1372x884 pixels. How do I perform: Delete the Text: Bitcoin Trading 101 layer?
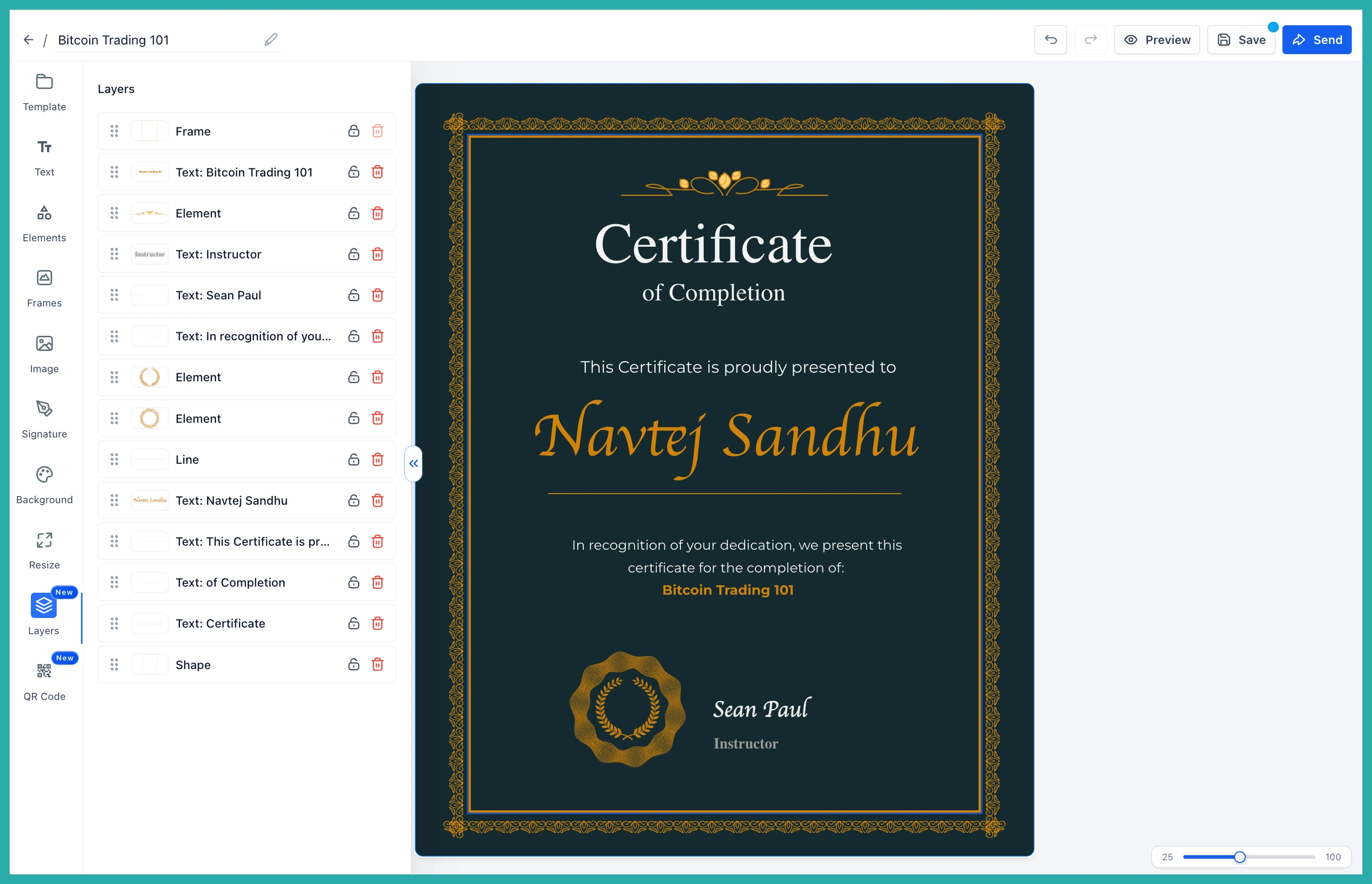377,171
